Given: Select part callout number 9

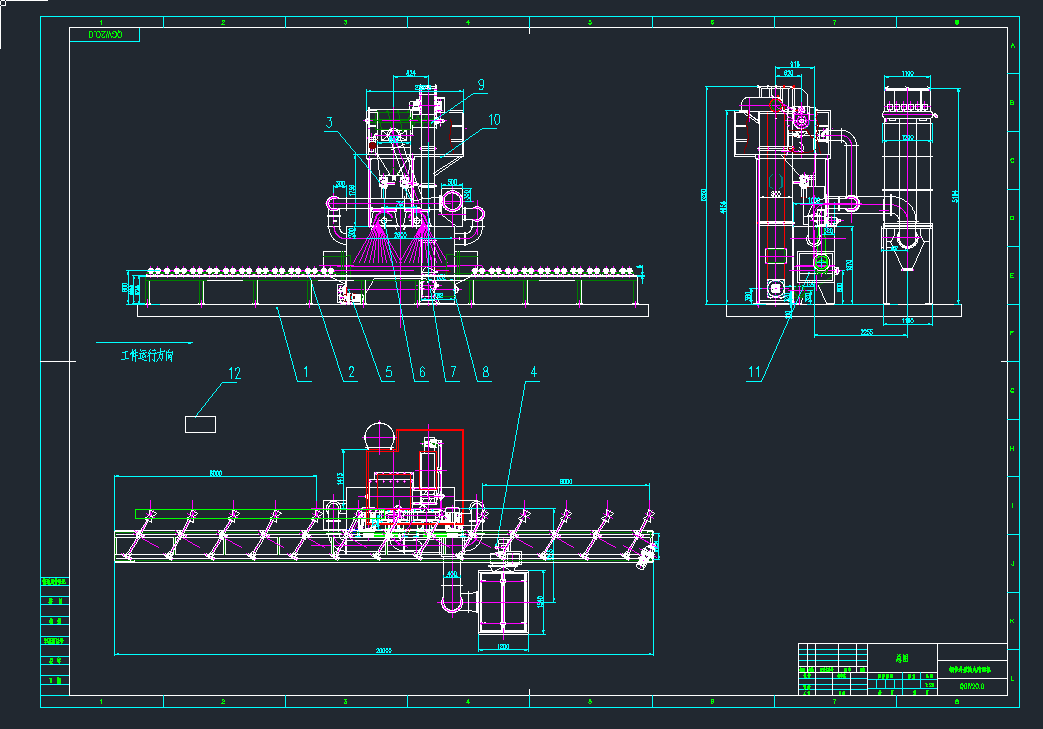Looking at the screenshot, I should pos(480,85).
